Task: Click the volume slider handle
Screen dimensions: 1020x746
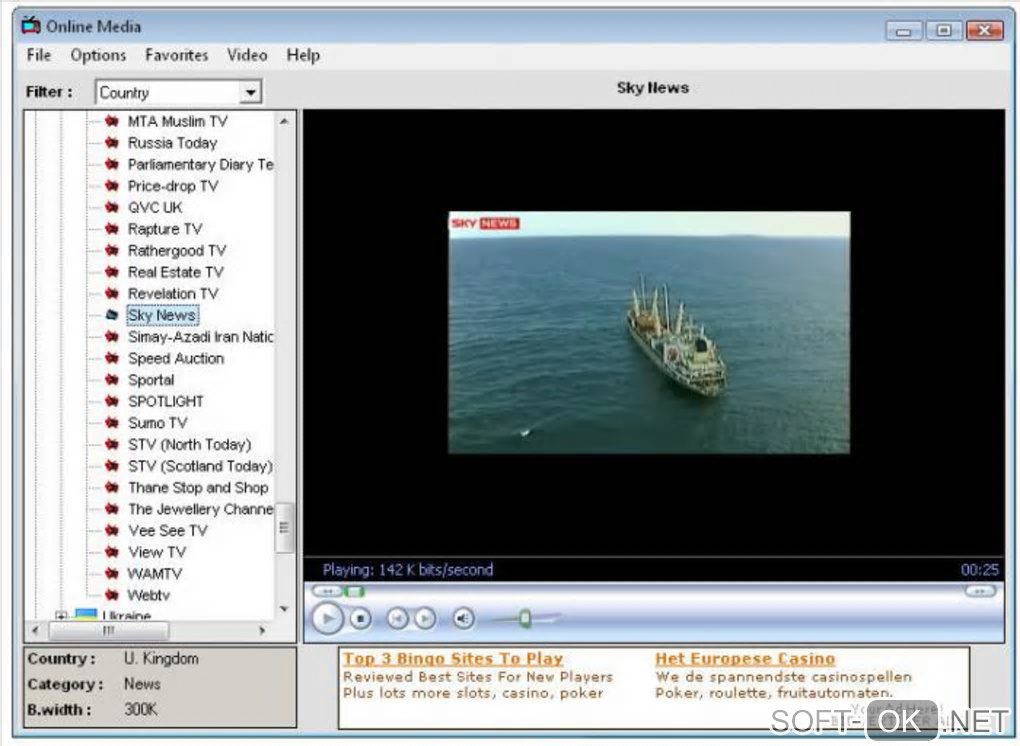Action: pos(524,619)
